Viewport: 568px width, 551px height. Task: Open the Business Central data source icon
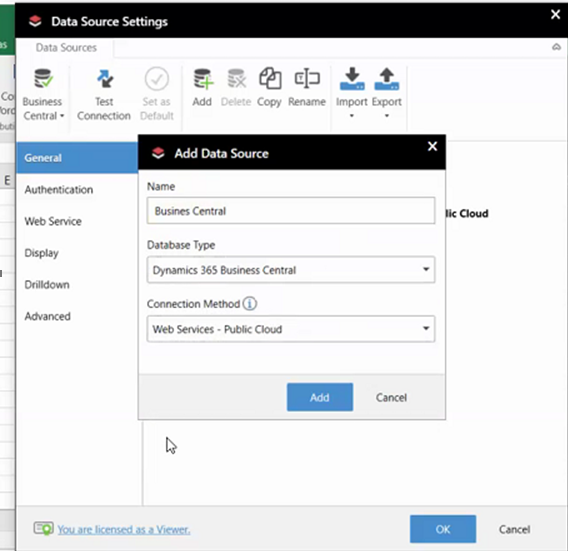pos(43,79)
